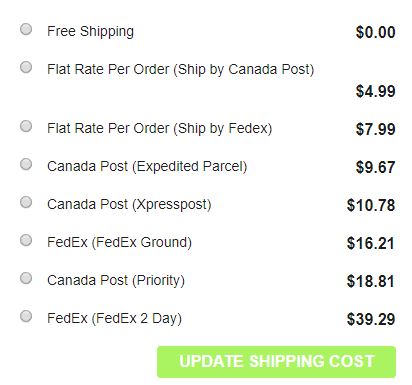Select the FedEx Ground radio button

tap(26, 240)
